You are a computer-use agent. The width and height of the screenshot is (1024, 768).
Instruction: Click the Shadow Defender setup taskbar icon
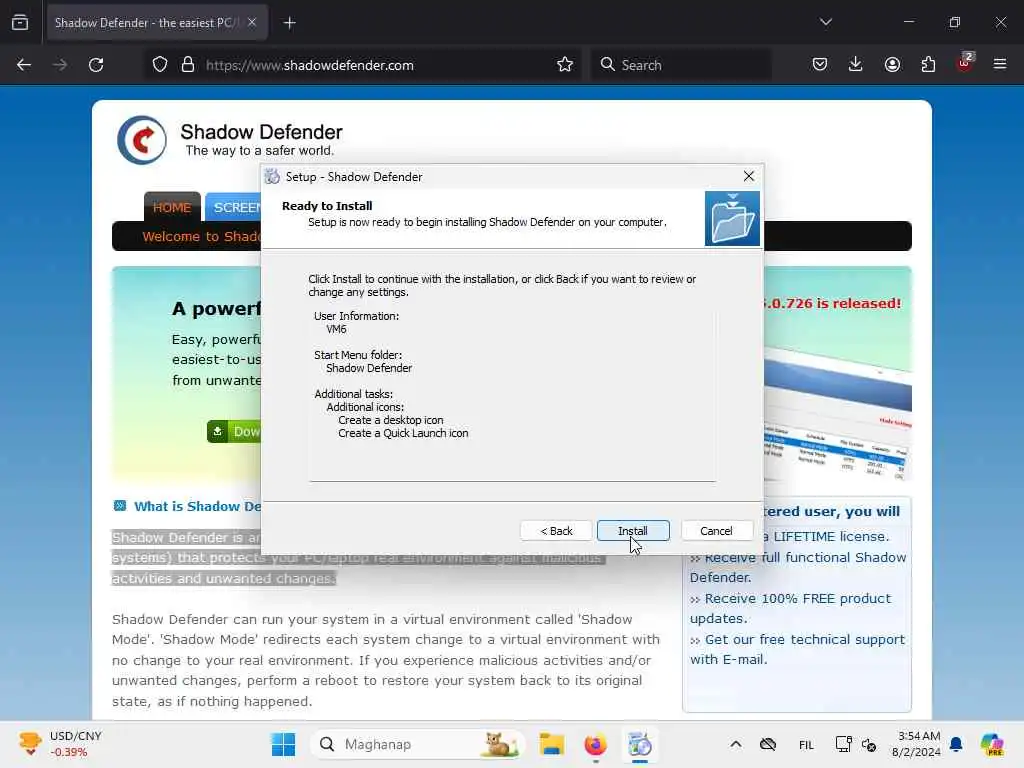[x=639, y=744]
